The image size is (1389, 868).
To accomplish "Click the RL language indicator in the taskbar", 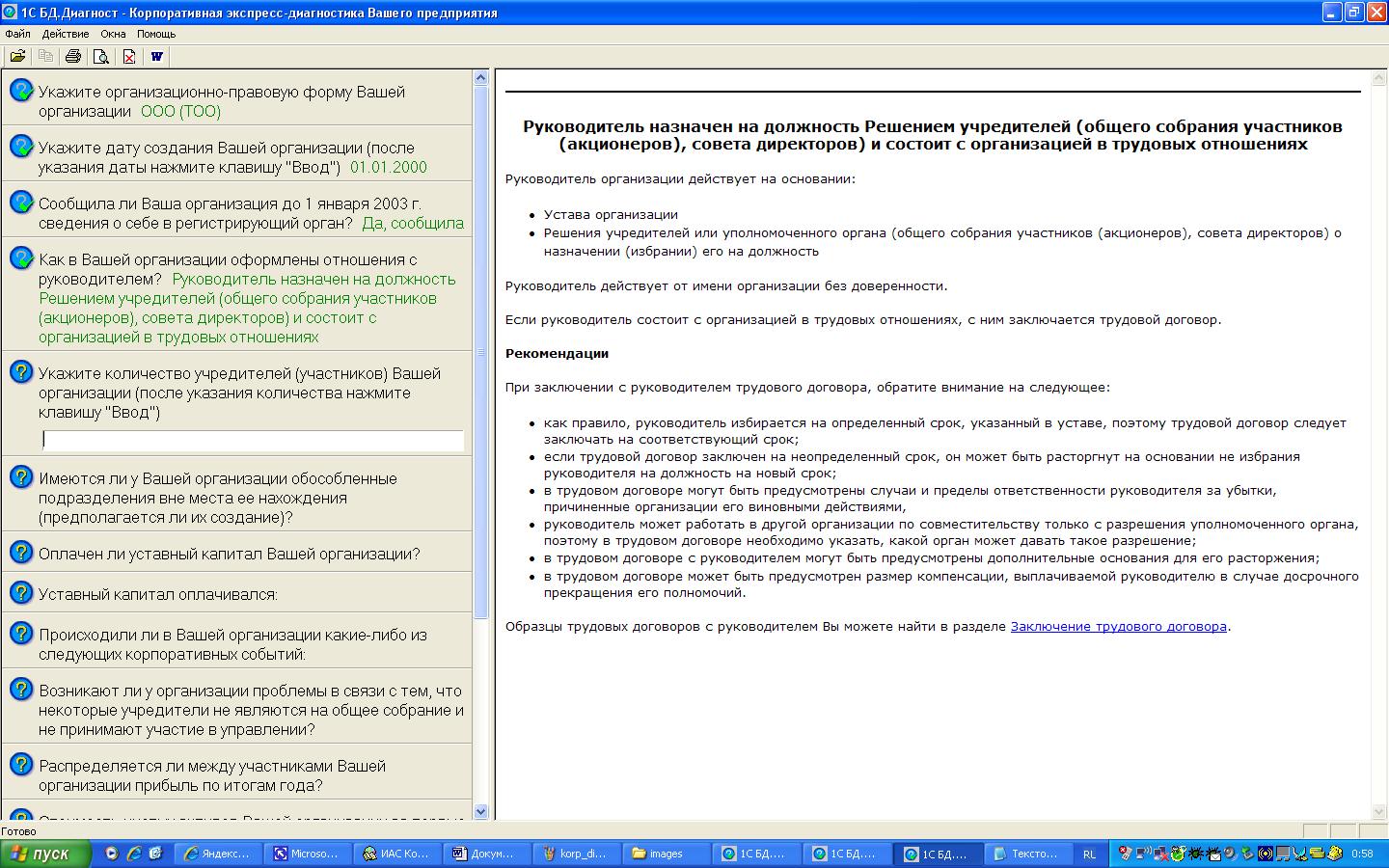I will [x=1089, y=854].
